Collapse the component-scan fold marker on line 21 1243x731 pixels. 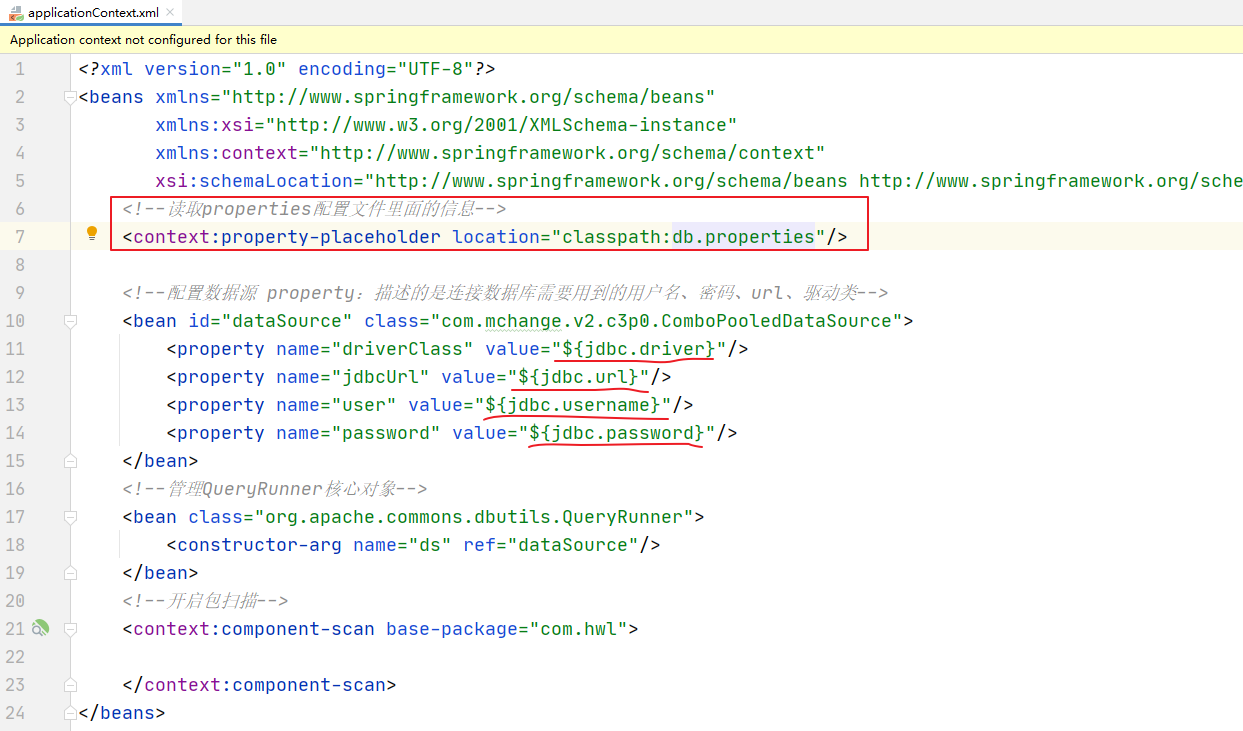(x=70, y=629)
